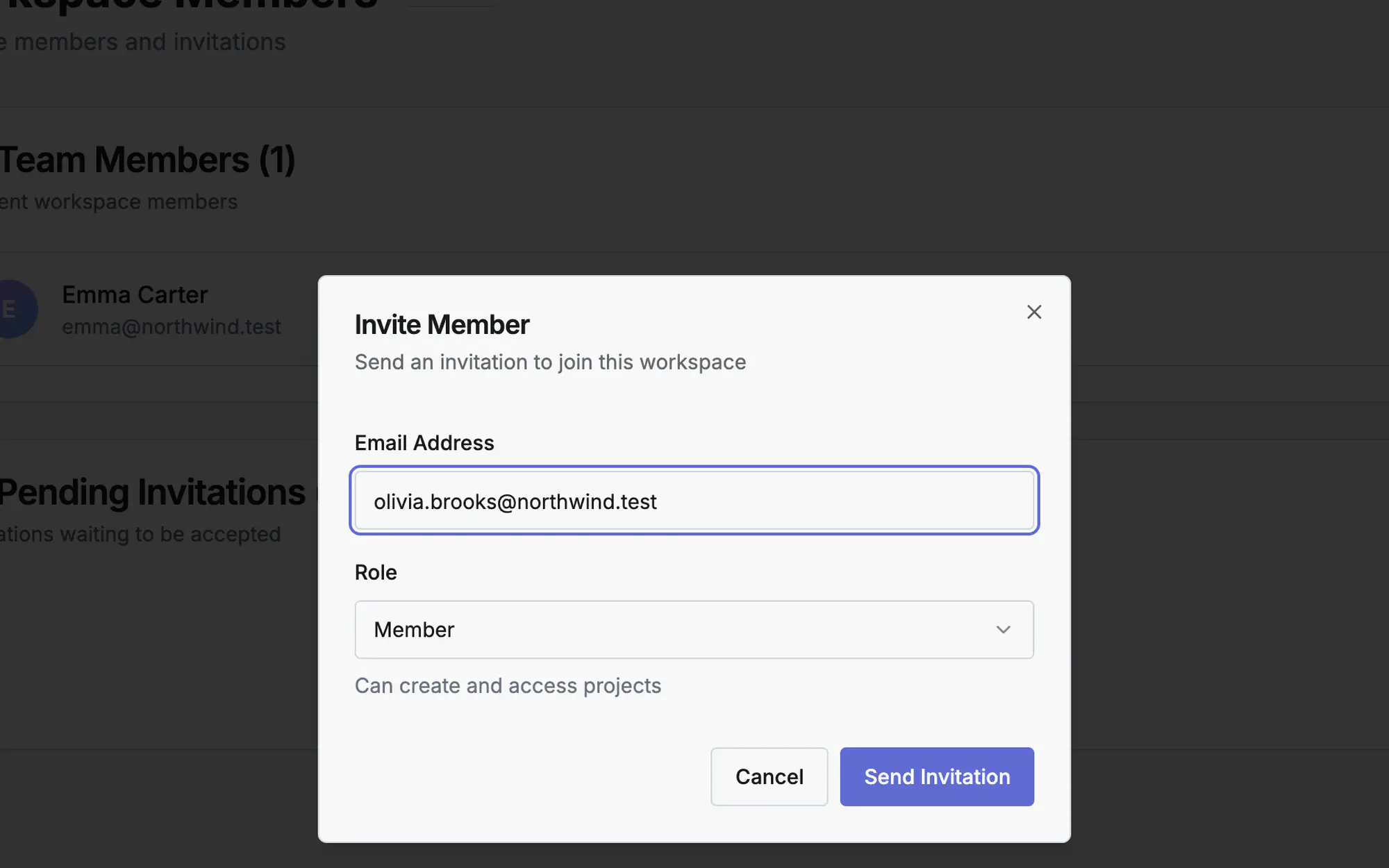Image resolution: width=1389 pixels, height=868 pixels.
Task: Click 'Send an invitation to join this workspace' text
Action: pyautogui.click(x=550, y=362)
